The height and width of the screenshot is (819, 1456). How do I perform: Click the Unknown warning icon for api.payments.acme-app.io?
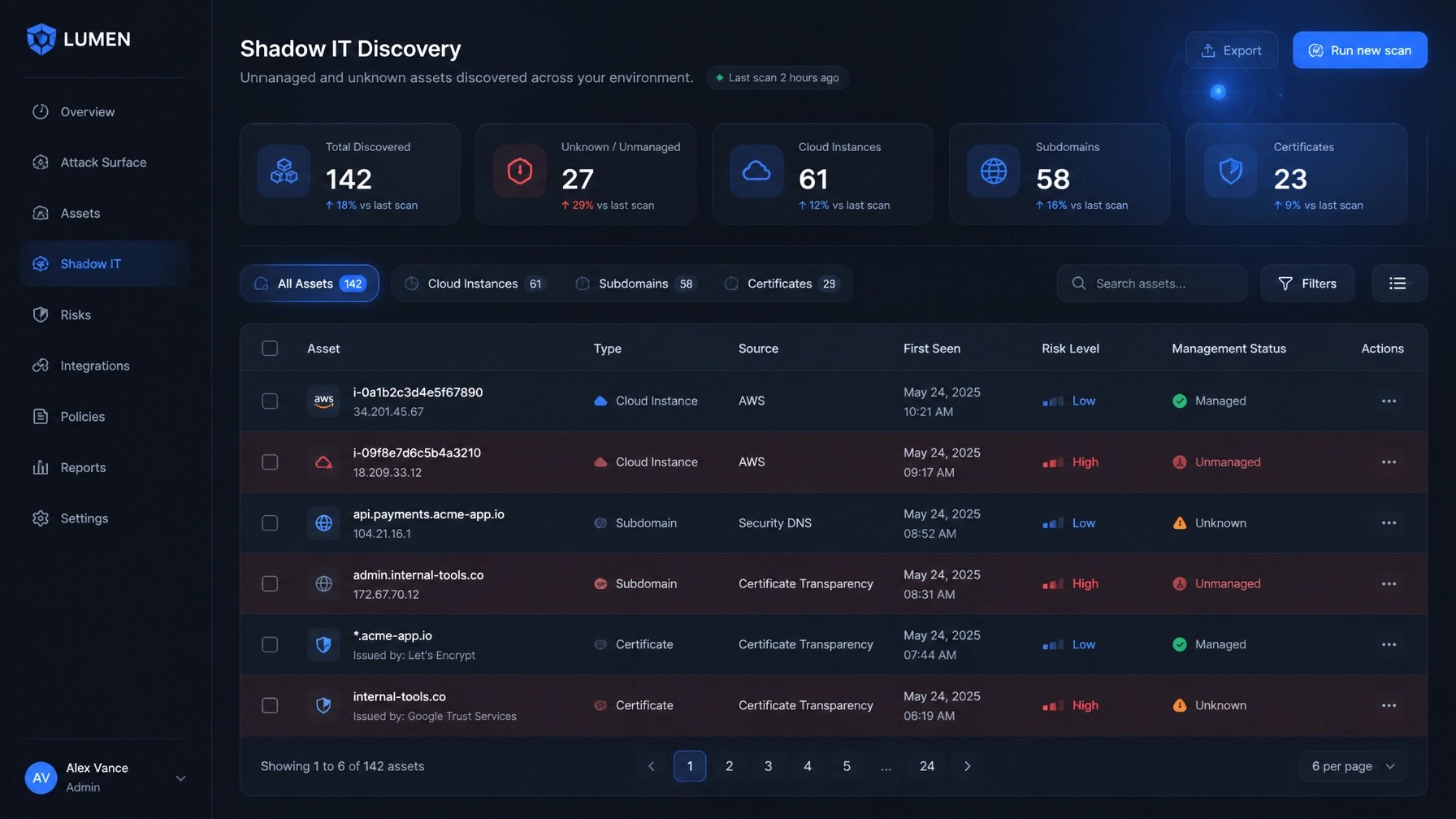point(1180,523)
